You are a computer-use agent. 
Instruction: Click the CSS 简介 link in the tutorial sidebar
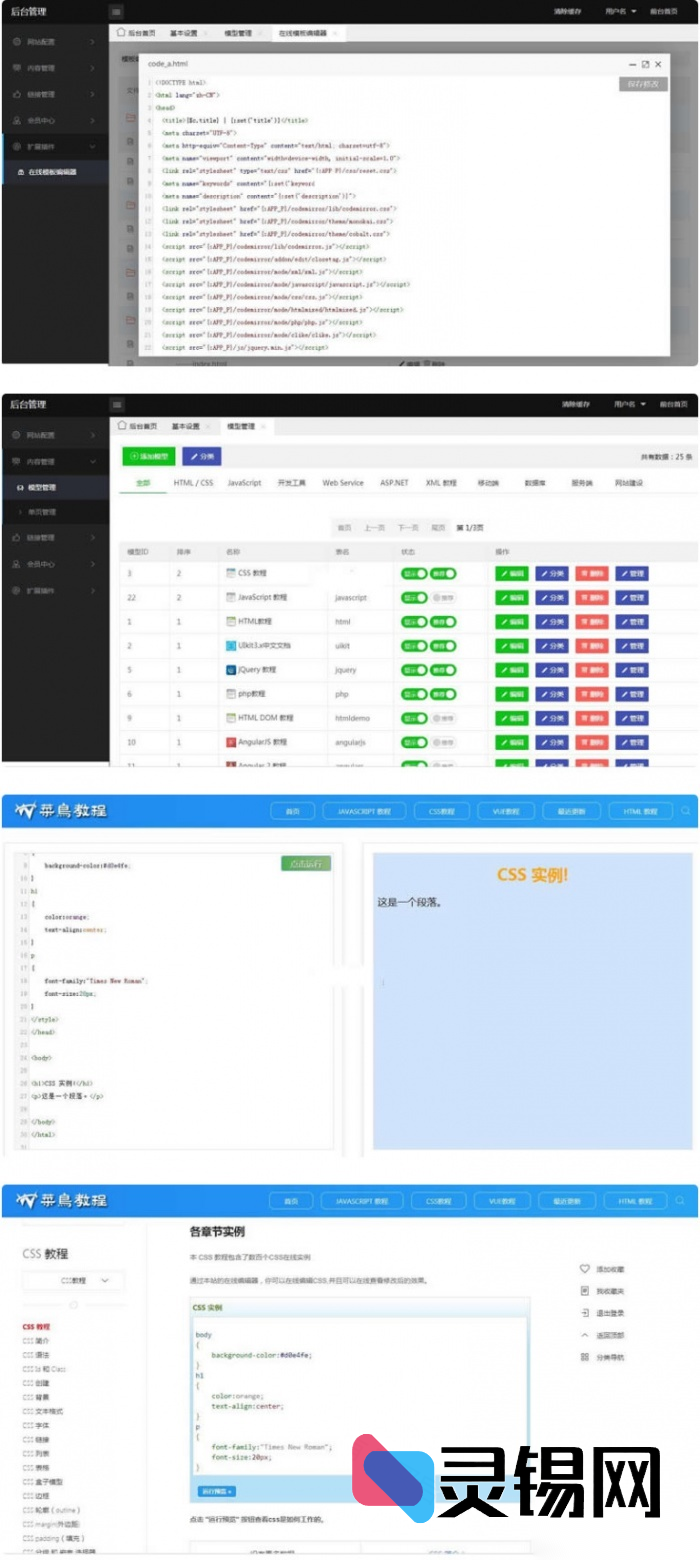point(36,1341)
